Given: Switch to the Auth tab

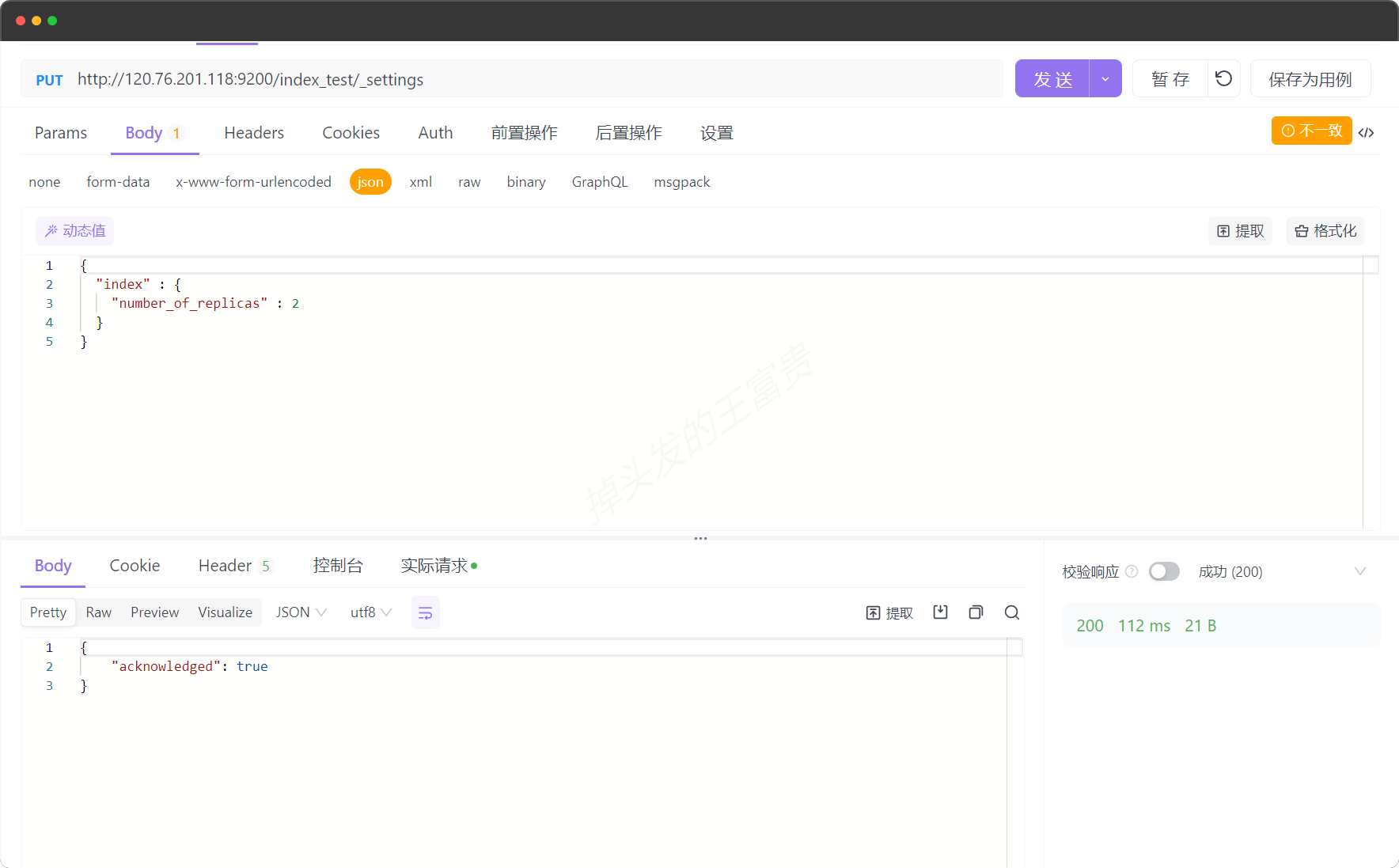Looking at the screenshot, I should tap(435, 133).
